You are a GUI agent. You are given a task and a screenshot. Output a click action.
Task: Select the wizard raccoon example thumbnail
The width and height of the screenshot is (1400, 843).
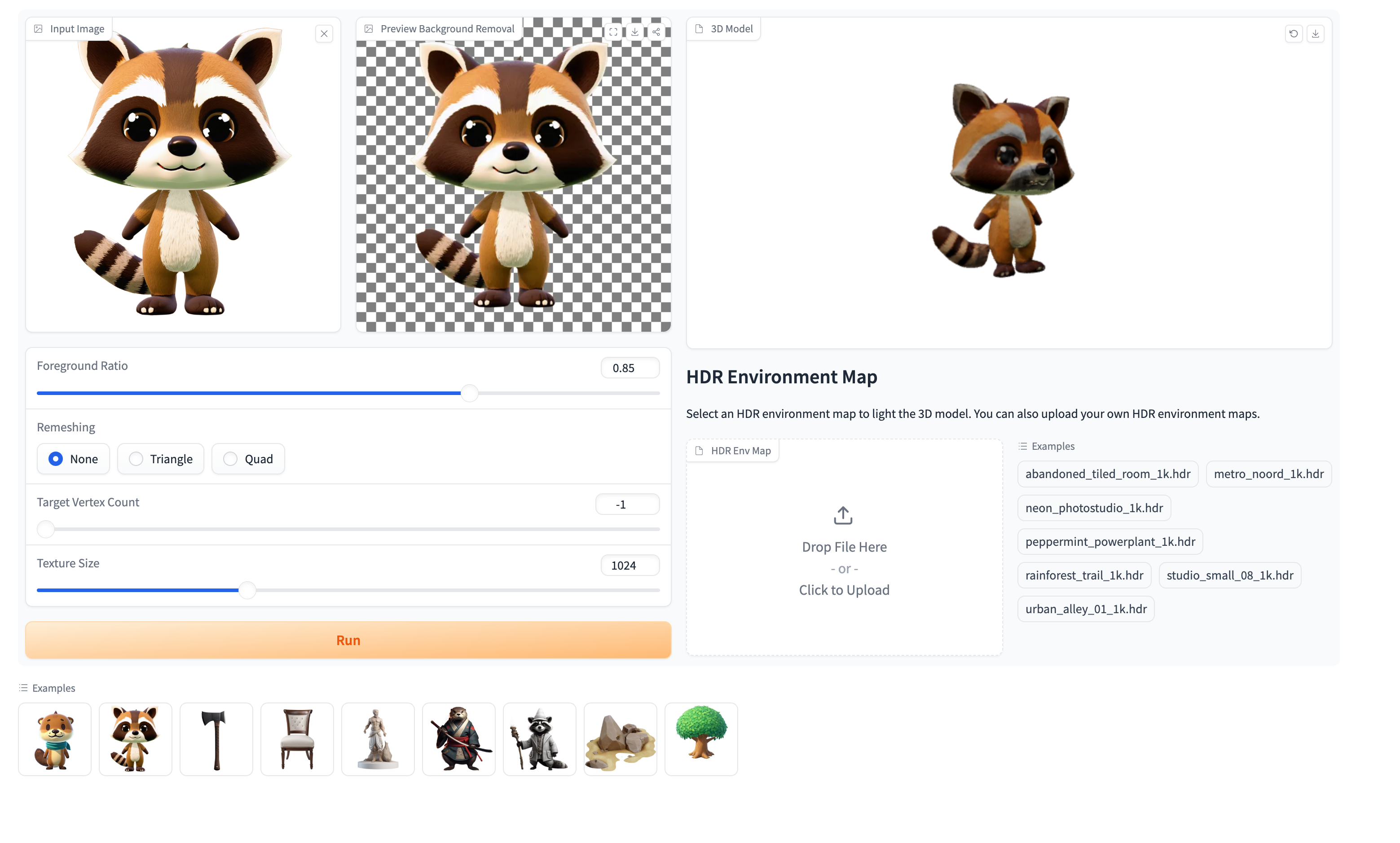coord(539,739)
